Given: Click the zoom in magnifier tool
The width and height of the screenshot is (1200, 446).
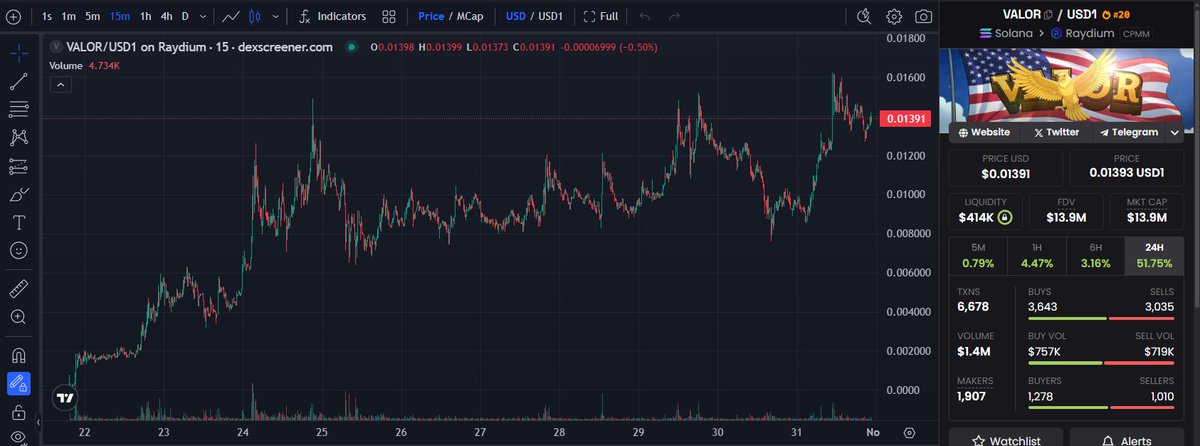Looking at the screenshot, I should (18, 317).
